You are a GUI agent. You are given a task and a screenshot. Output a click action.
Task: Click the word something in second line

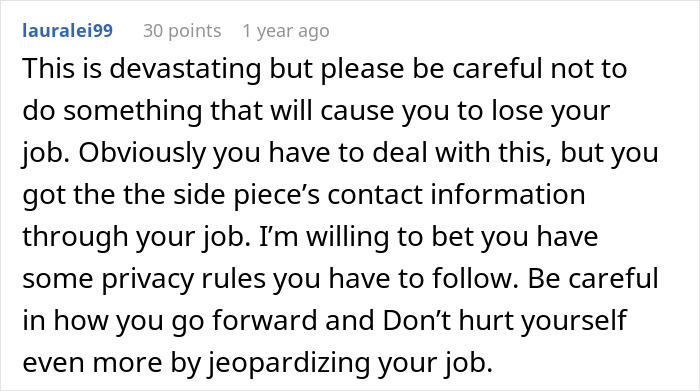click(x=133, y=111)
